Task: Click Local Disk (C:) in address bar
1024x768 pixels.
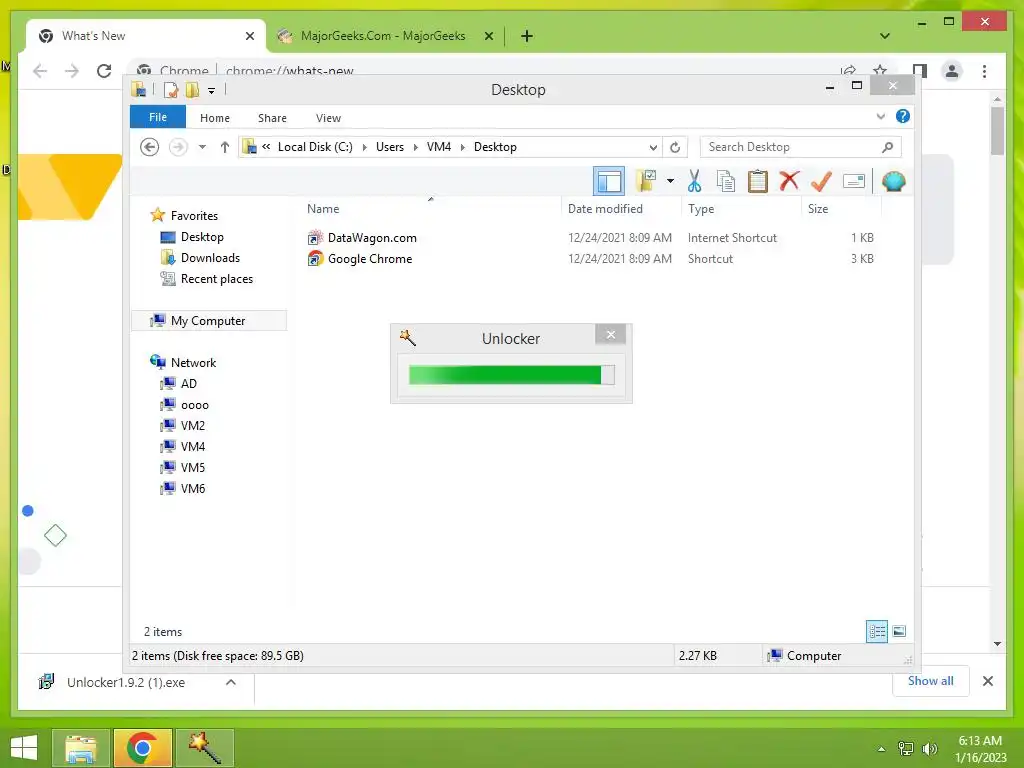Action: click(x=315, y=147)
